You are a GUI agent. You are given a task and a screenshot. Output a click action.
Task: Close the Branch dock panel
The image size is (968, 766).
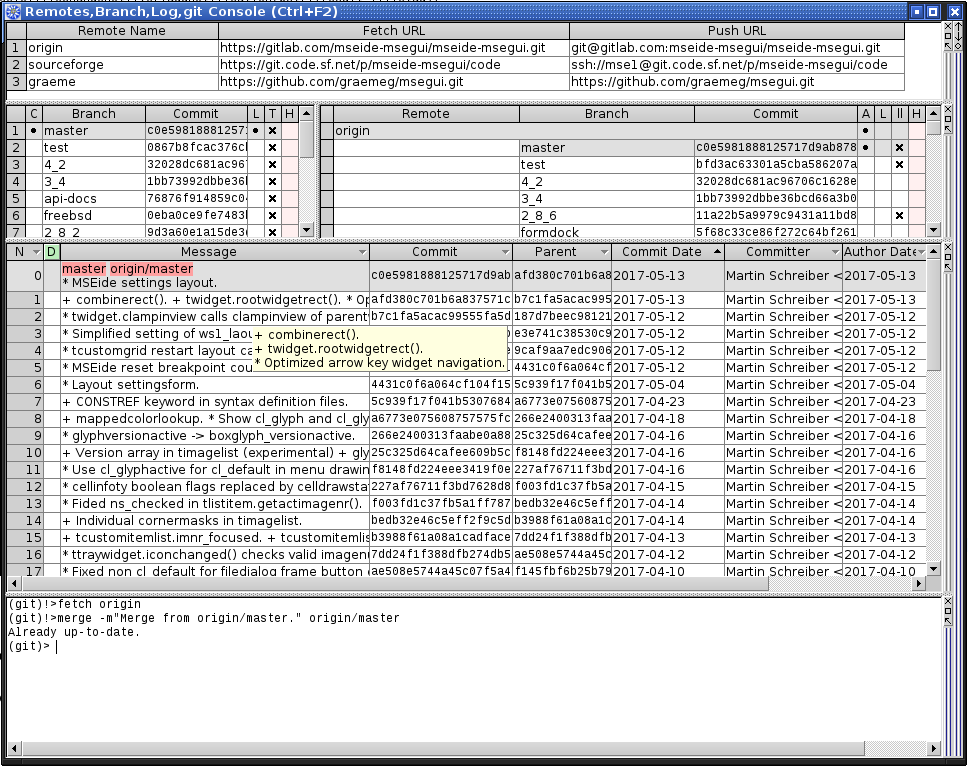pos(947,108)
